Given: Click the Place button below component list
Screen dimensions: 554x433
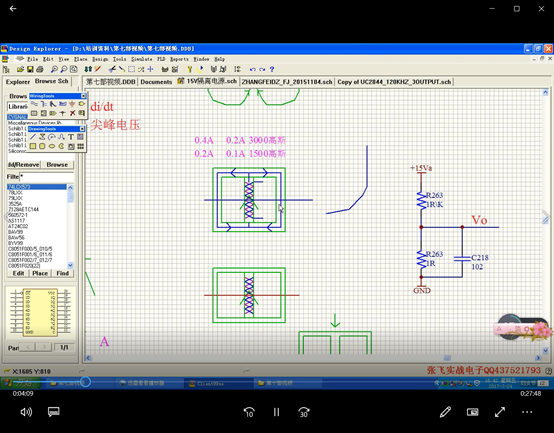Looking at the screenshot, I should coord(40,273).
